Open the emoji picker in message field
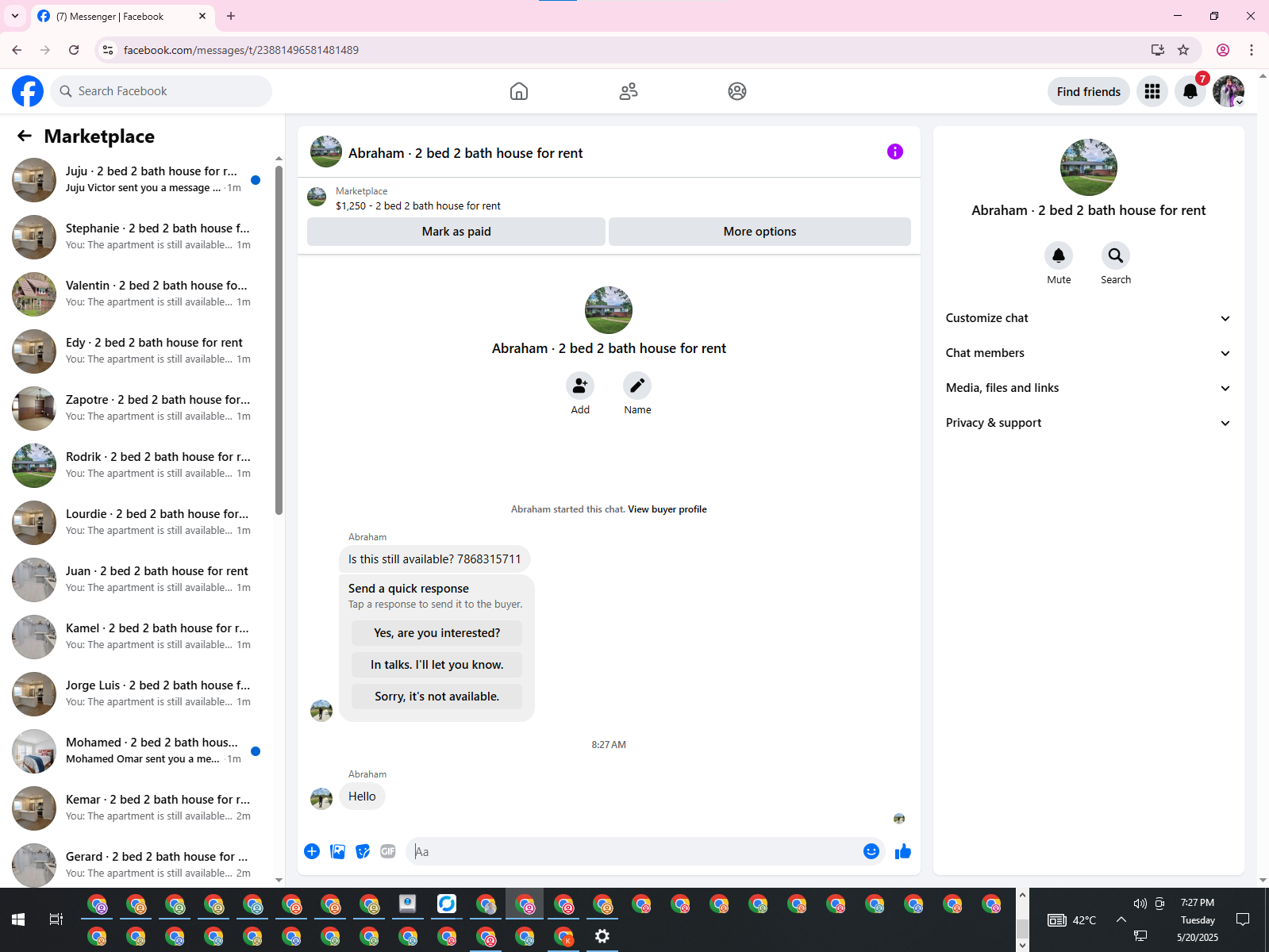 tap(871, 851)
